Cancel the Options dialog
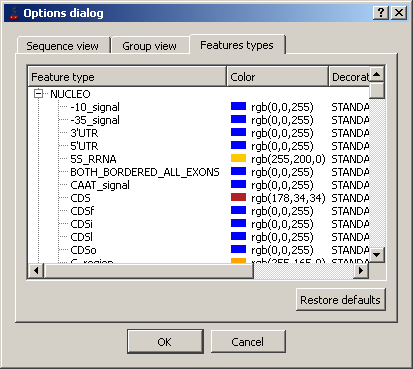 (248, 341)
